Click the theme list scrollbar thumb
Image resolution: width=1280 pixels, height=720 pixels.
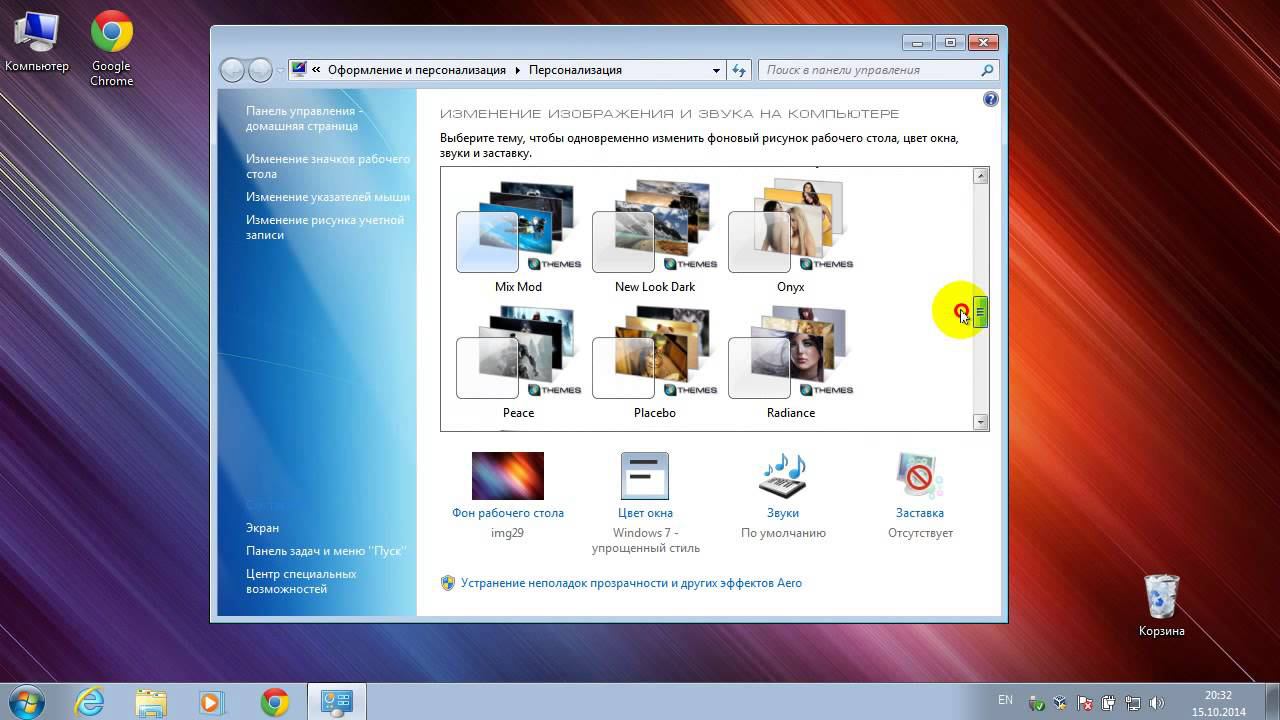coord(980,313)
